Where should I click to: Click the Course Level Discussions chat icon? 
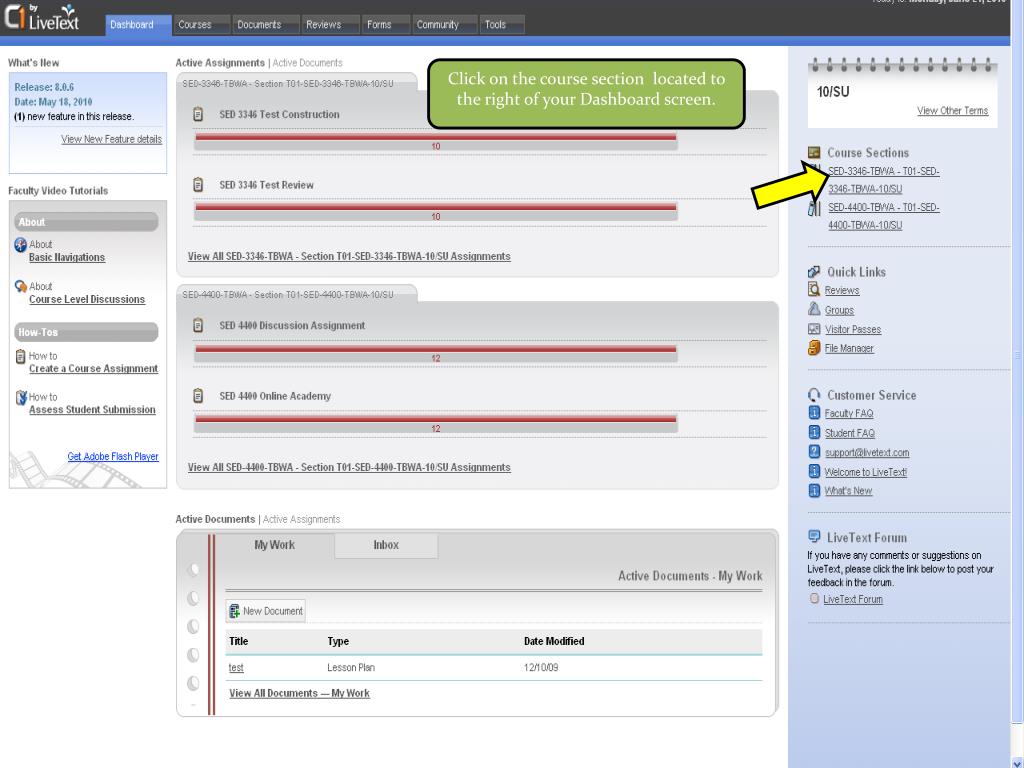pos(20,287)
